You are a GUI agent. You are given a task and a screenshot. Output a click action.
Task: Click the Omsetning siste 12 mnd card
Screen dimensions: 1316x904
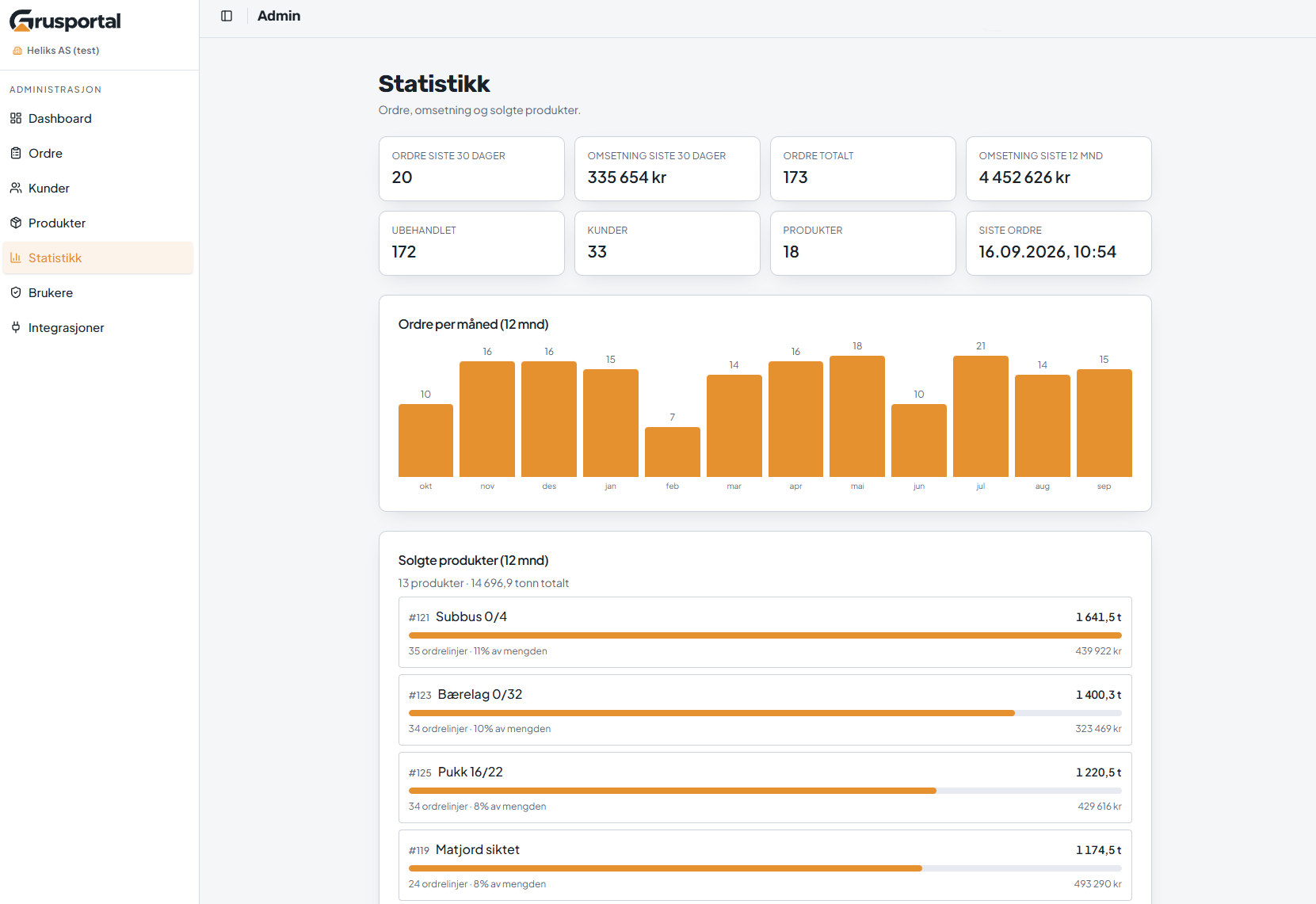point(1059,169)
